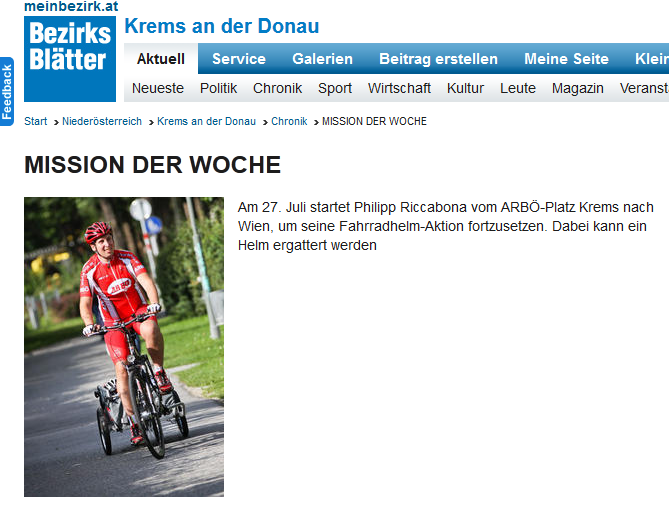Go to Galerien section
This screenshot has height=510, width=669.
323,59
